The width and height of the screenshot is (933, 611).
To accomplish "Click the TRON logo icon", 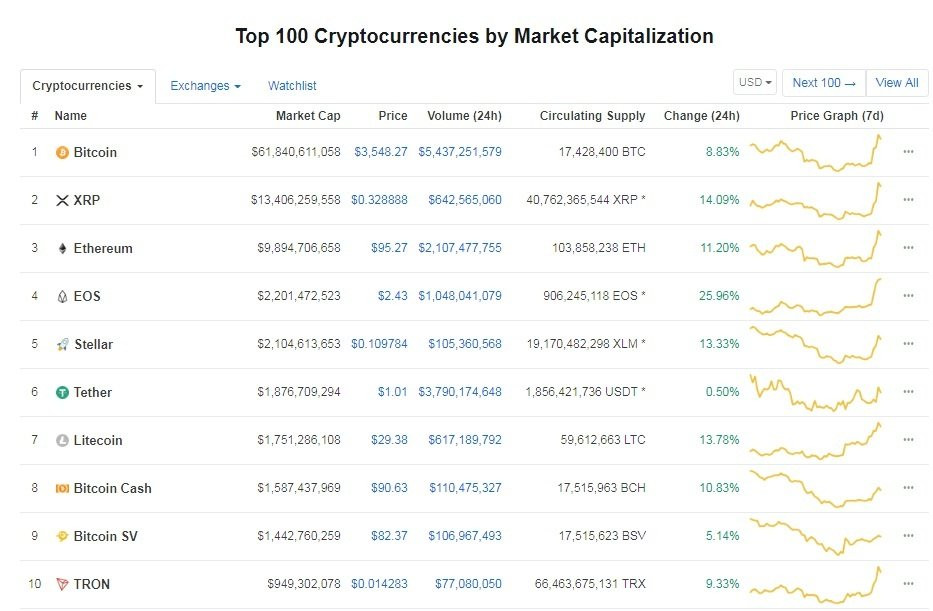I will click(62, 585).
